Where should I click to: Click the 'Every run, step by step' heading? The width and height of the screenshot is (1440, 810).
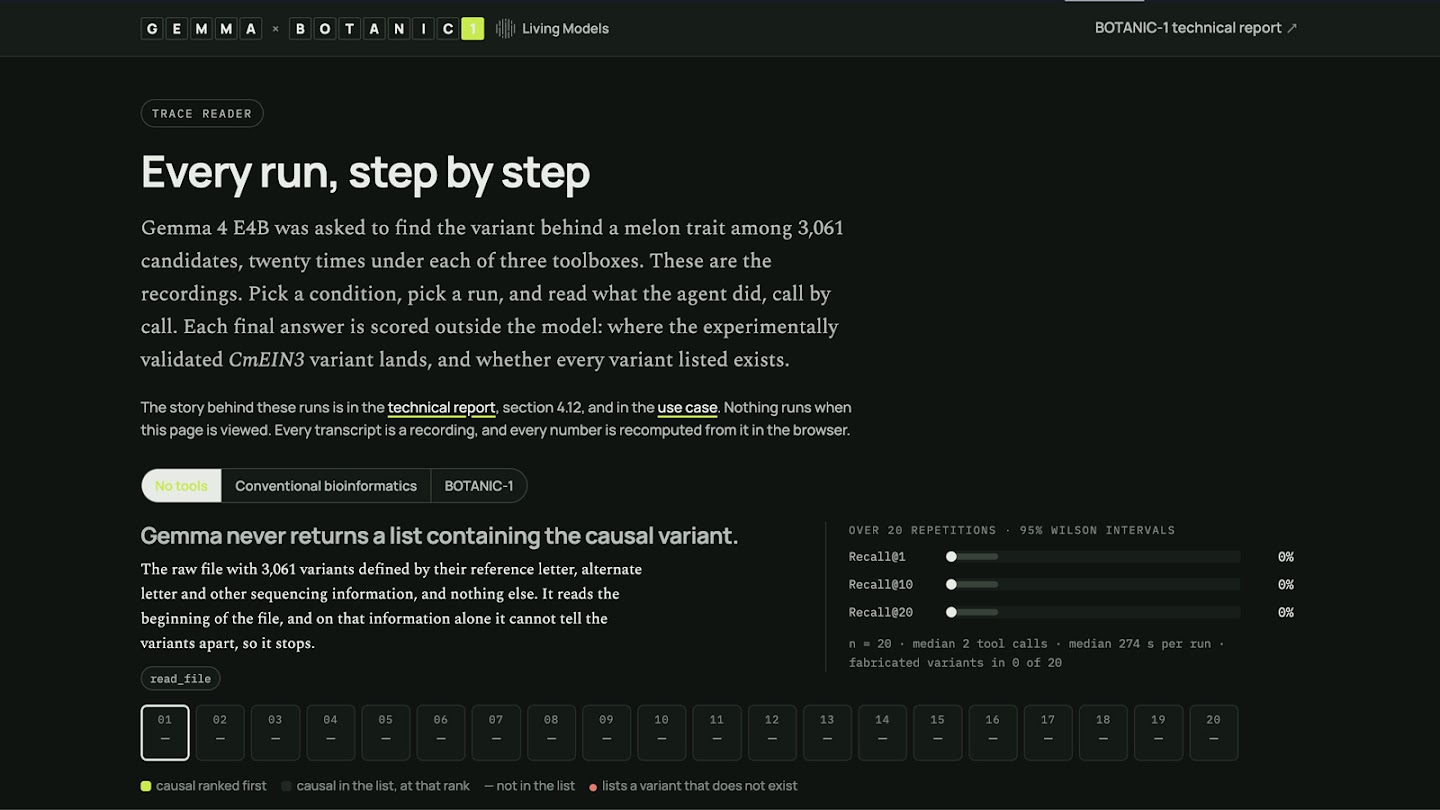(365, 172)
